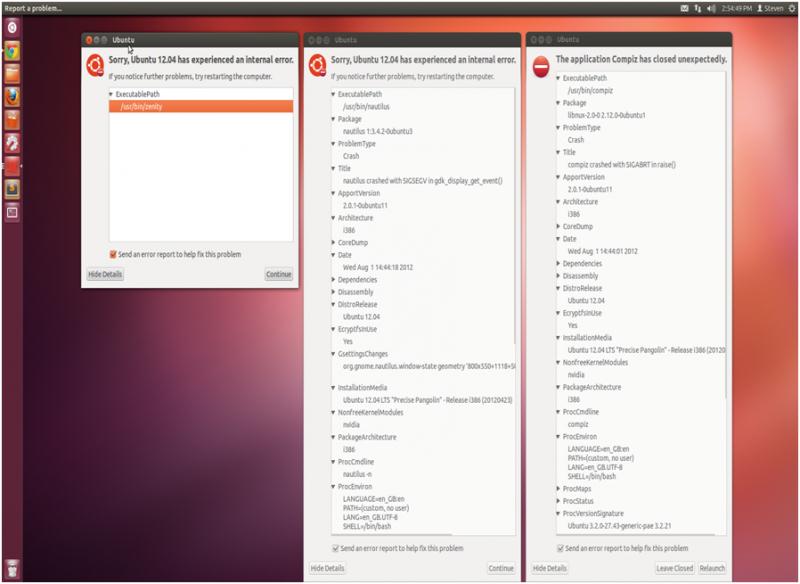Image resolution: width=800 pixels, height=584 pixels.
Task: Toggle Send an error report in Compiz dialog
Action: pos(560,548)
